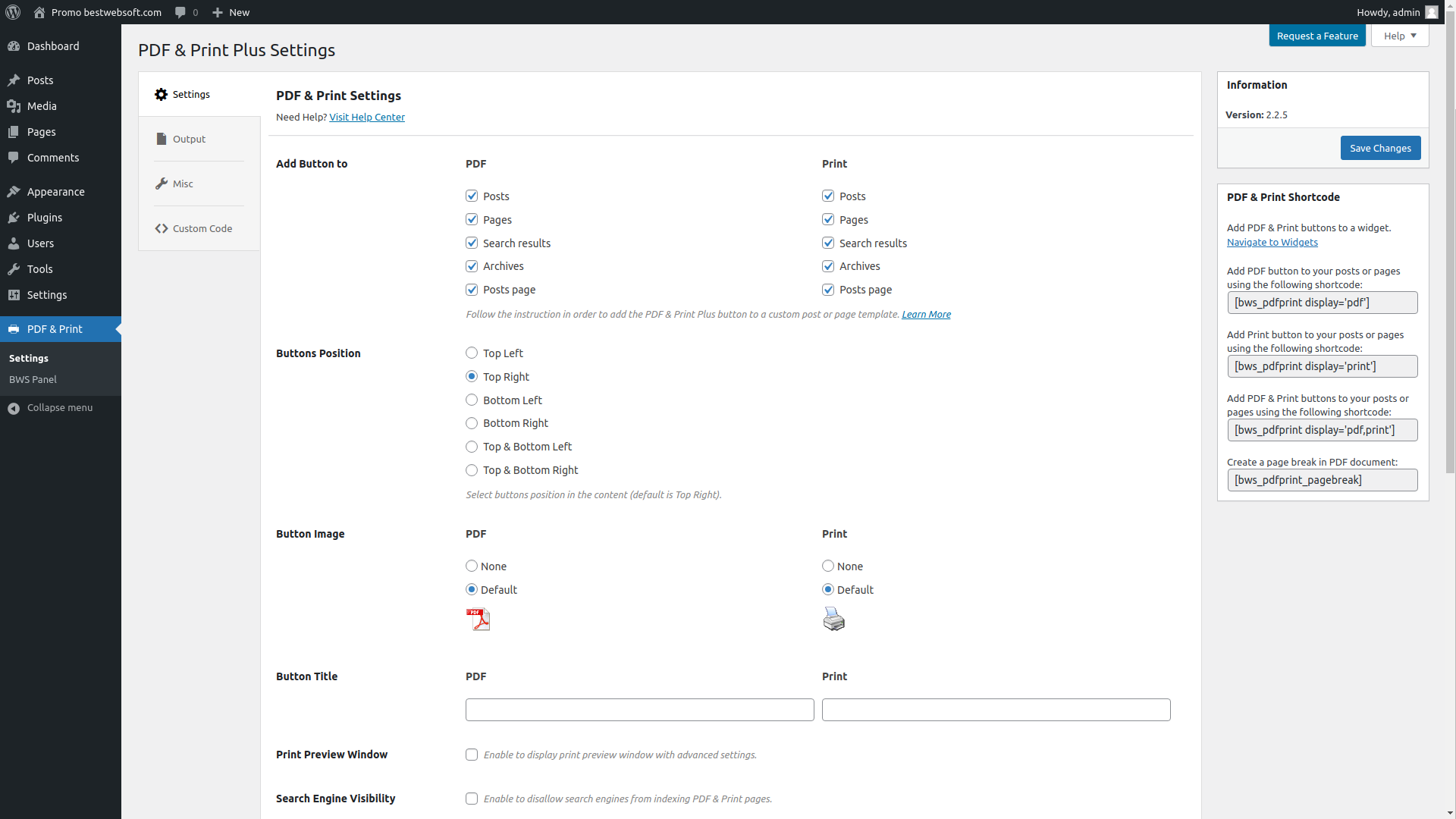1456x819 pixels.
Task: Click the WordPress logo icon
Action: tap(13, 12)
